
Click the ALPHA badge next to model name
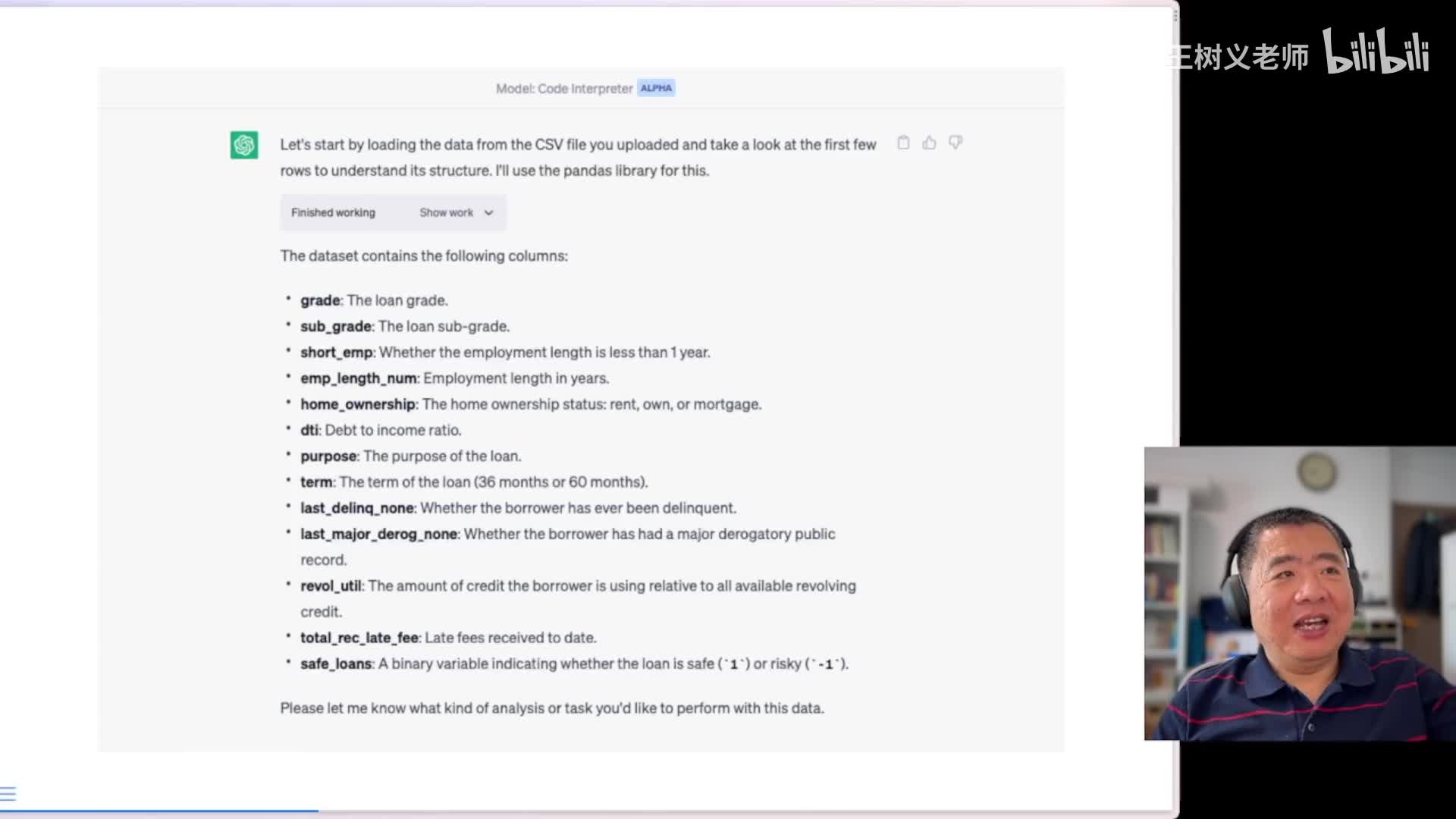tap(656, 88)
